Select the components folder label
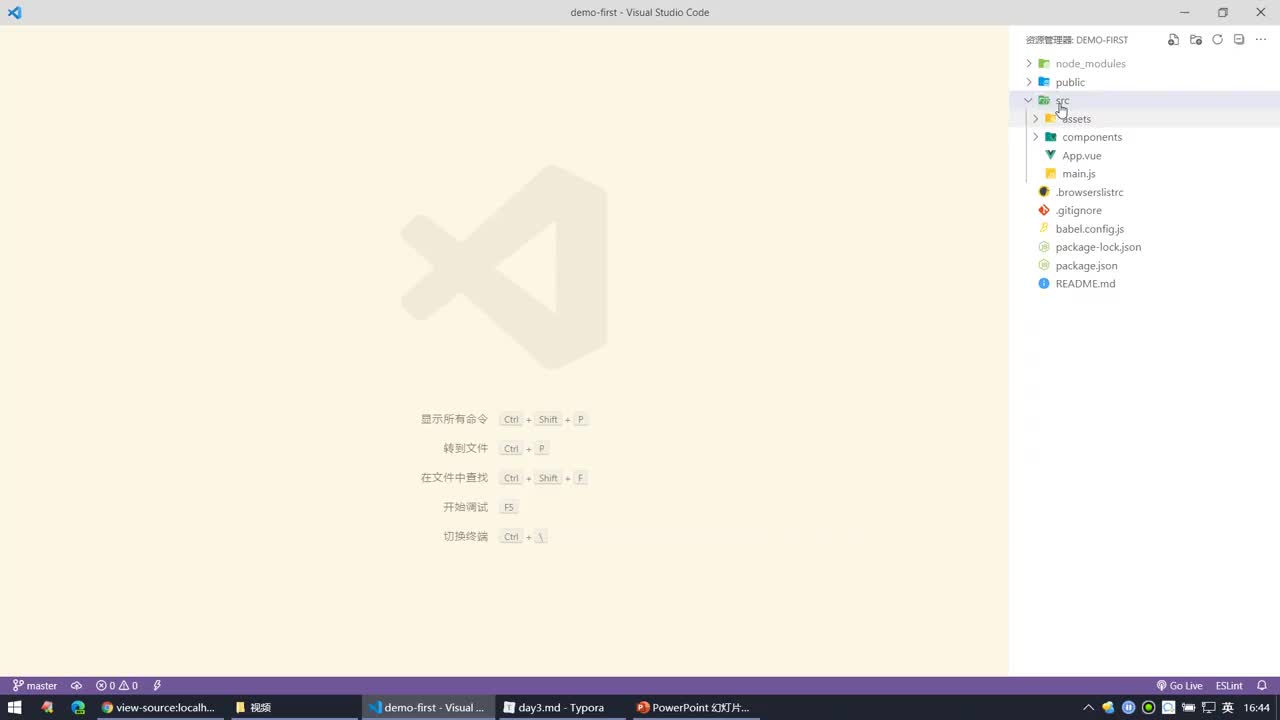The image size is (1280, 720). [x=1092, y=137]
